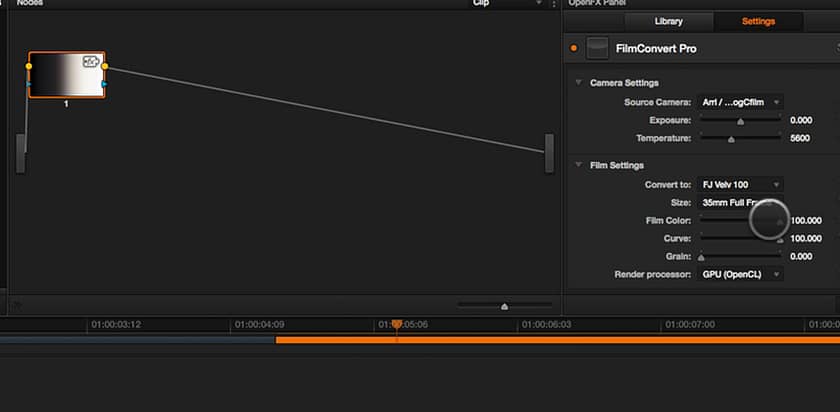
Task: Adjust the Exposure slider
Action: [740, 120]
